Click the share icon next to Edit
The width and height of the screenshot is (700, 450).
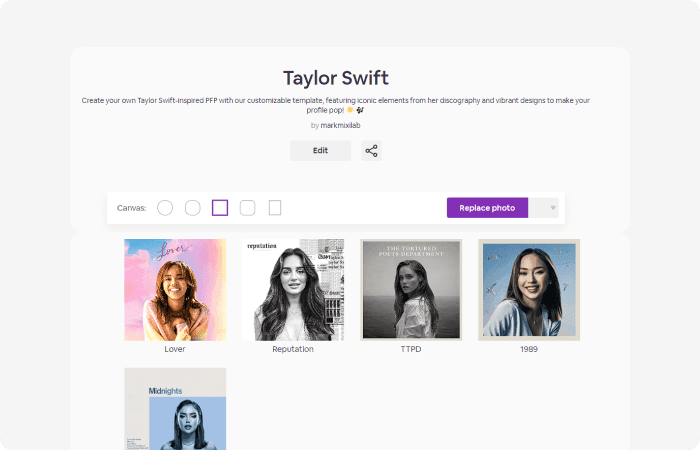[371, 151]
